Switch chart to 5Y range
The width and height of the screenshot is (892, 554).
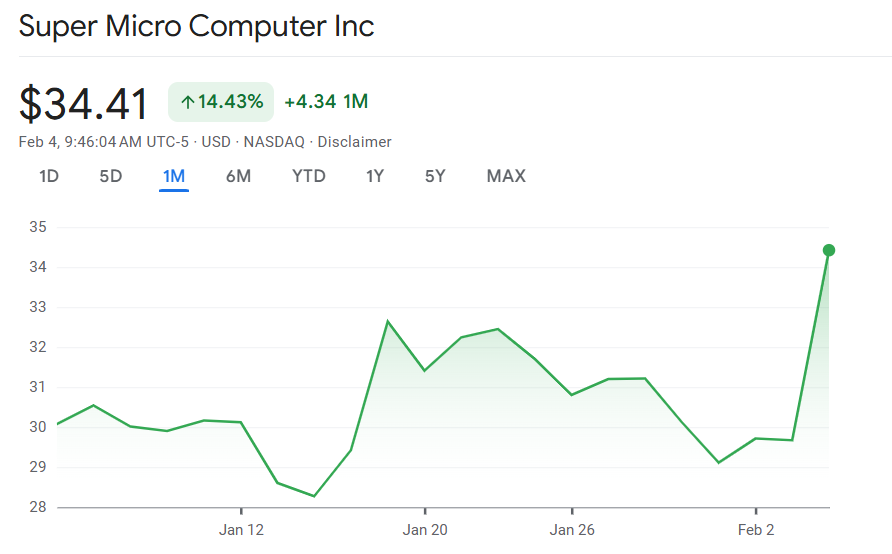435,177
